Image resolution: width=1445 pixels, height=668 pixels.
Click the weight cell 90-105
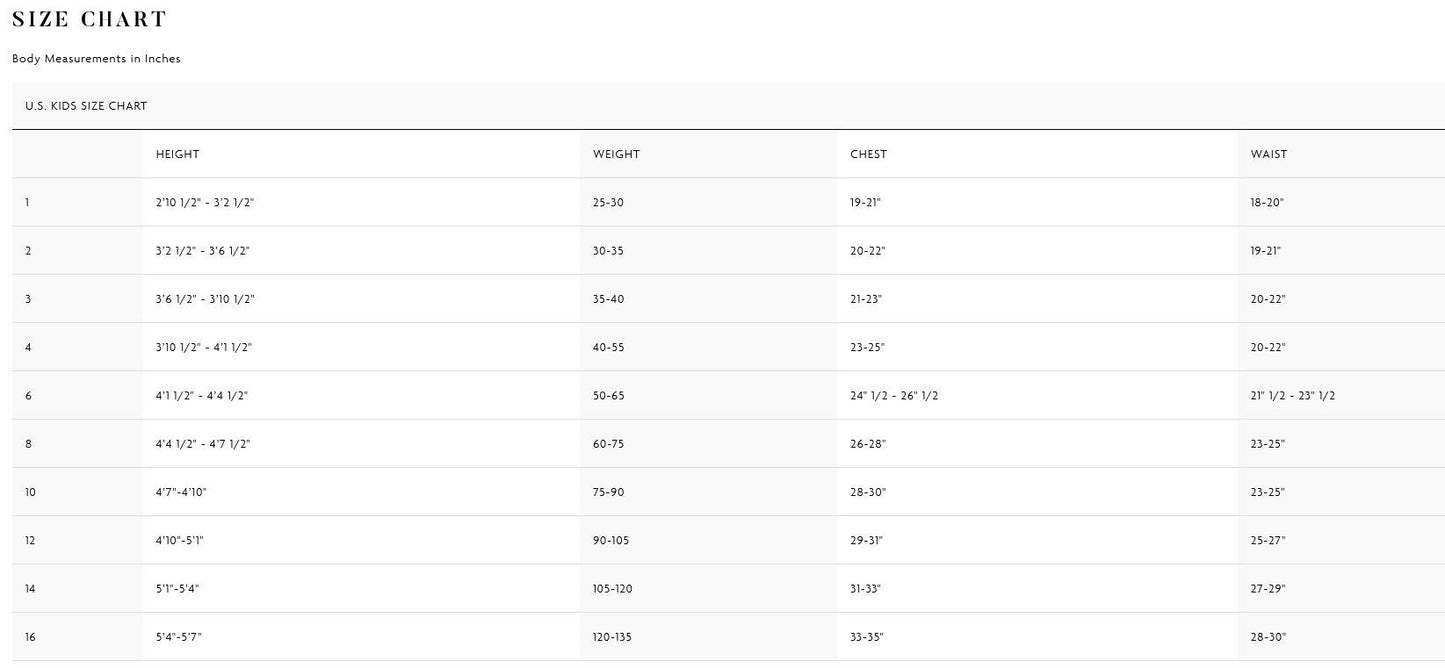(612, 541)
